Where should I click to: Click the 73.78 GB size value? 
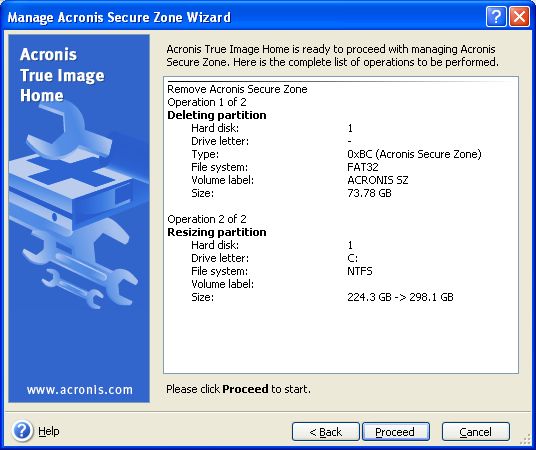click(x=369, y=193)
